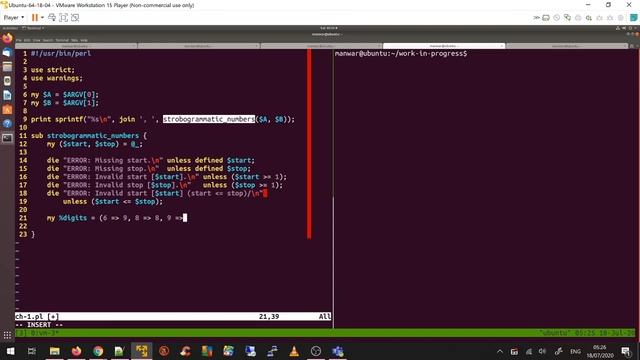The height and width of the screenshot is (360, 640).
Task: Click the 'use strict;' line in editor
Action: [53, 70]
